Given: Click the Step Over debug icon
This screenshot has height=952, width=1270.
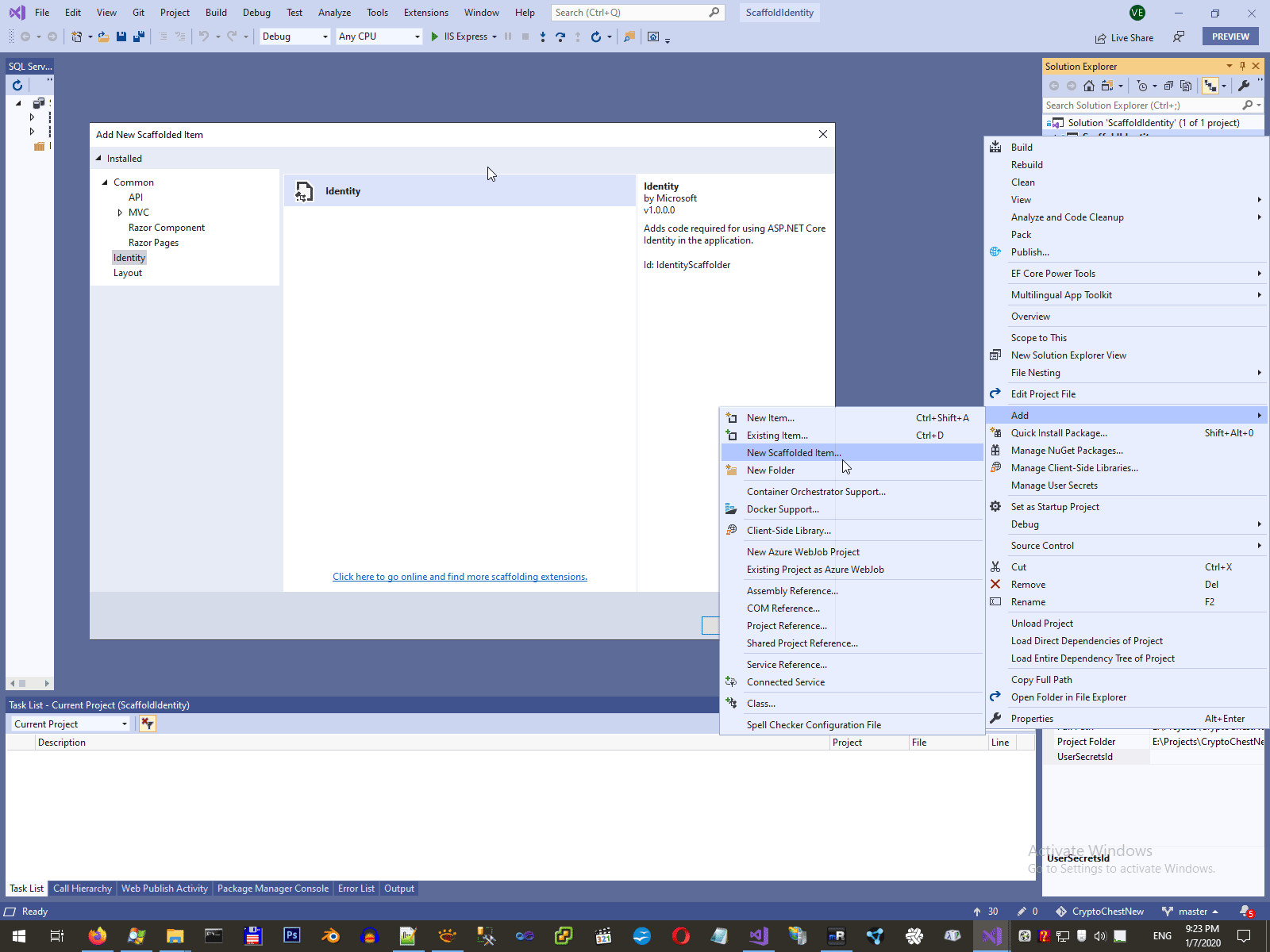Looking at the screenshot, I should [560, 36].
